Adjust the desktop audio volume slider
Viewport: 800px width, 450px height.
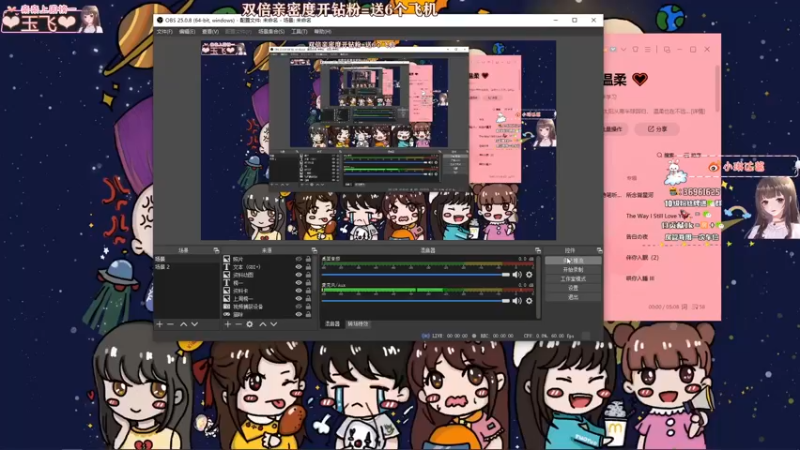pyautogui.click(x=415, y=275)
